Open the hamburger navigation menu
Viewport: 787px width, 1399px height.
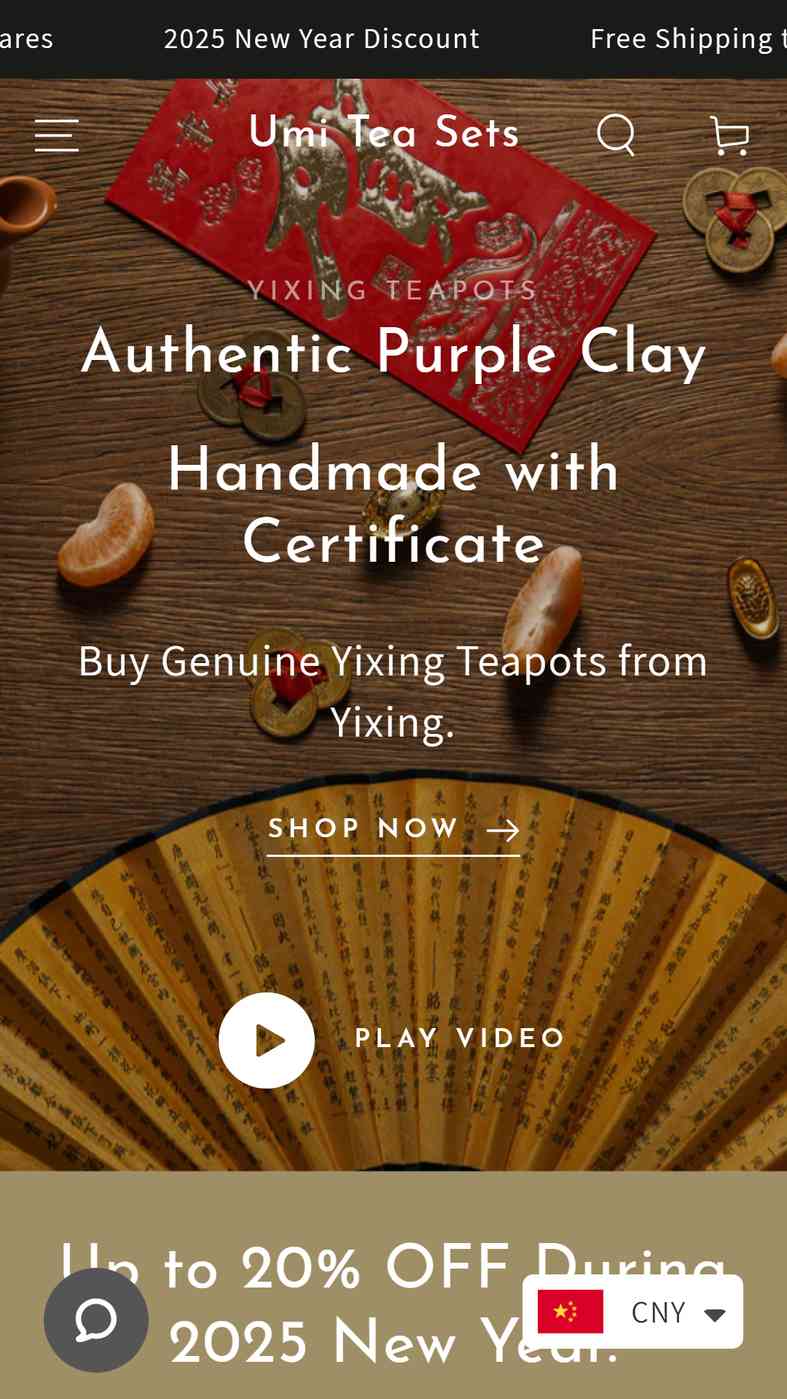pos(56,135)
